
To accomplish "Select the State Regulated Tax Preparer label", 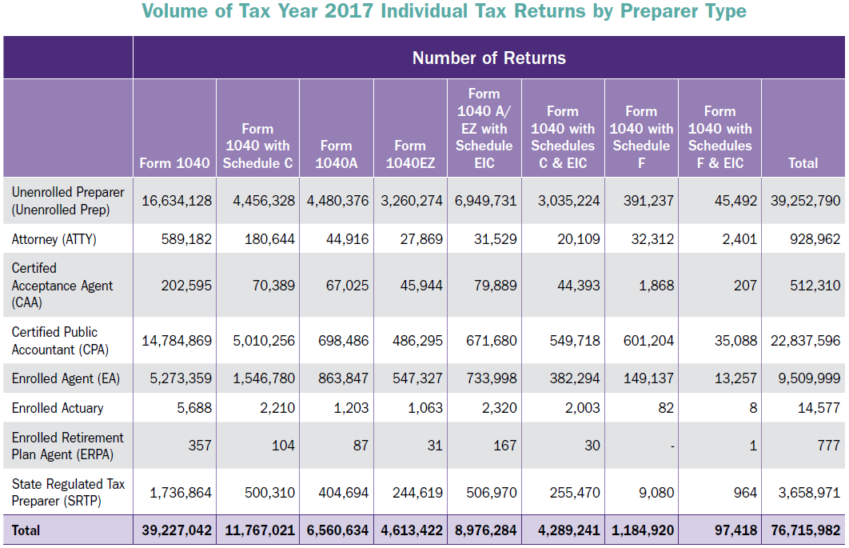I will pyautogui.click(x=68, y=492).
